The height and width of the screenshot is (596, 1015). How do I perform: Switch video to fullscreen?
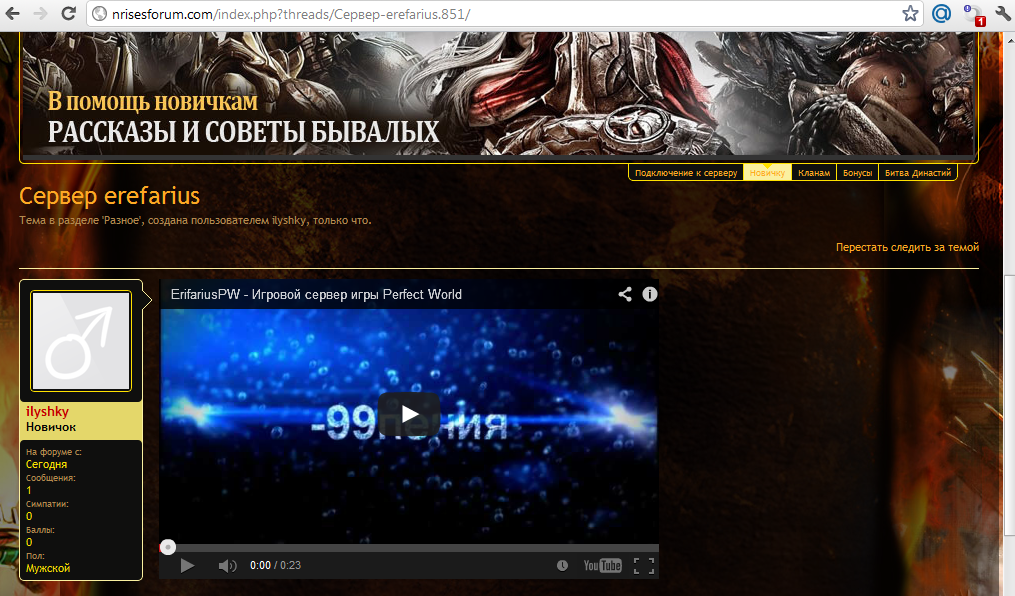pos(643,566)
